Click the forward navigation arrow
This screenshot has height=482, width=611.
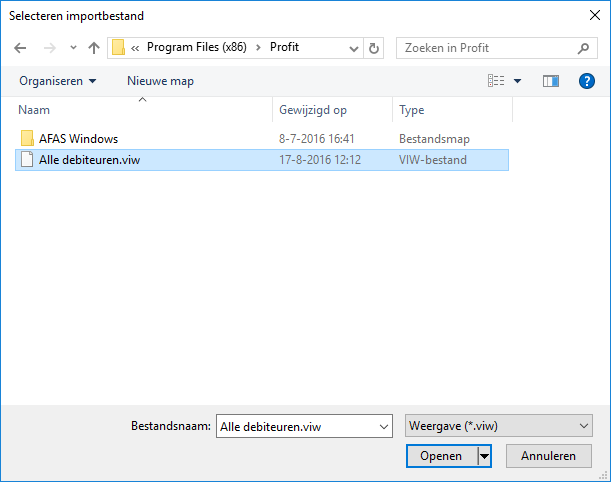pos(49,48)
